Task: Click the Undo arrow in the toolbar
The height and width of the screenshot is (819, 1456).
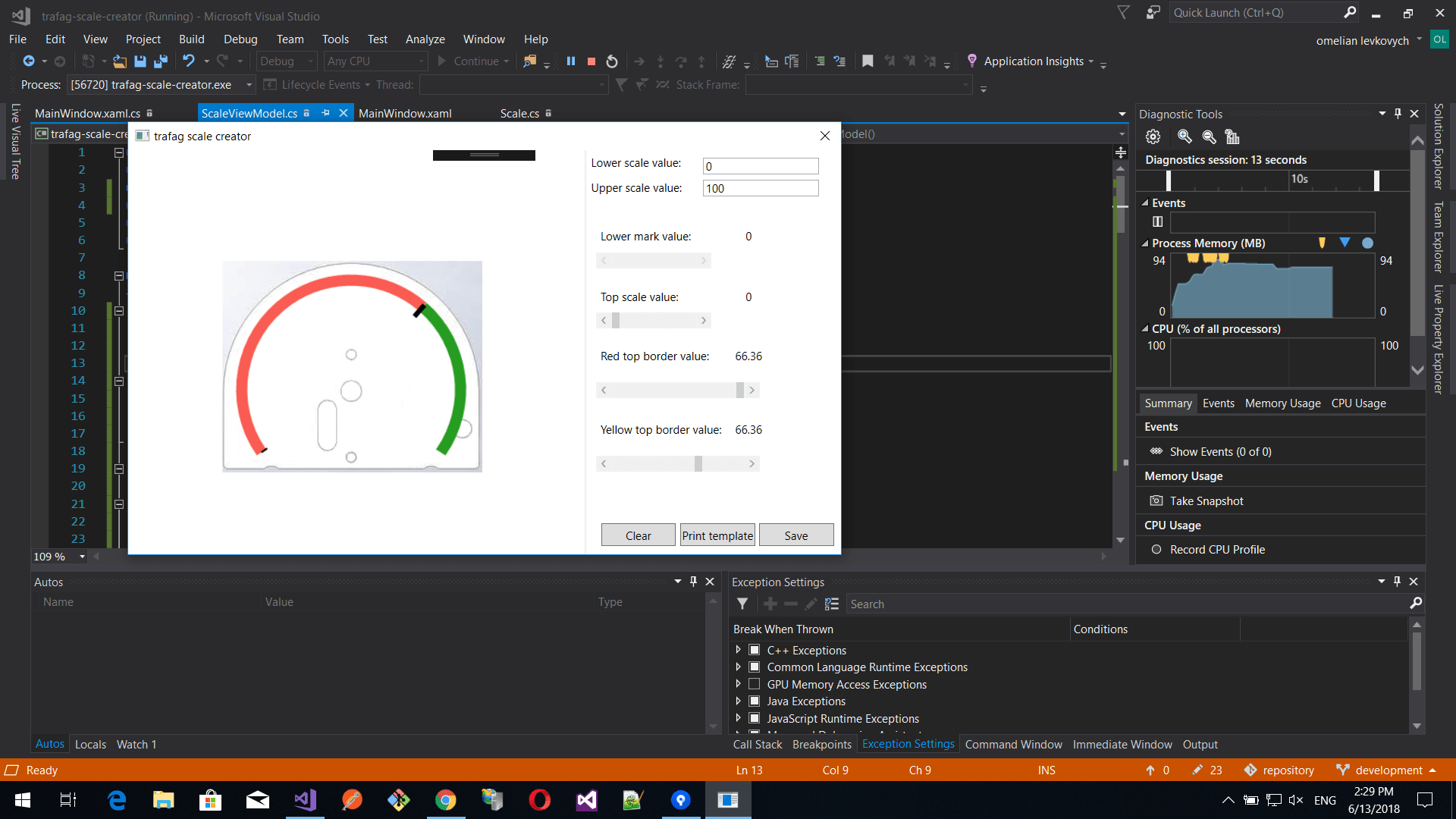Action: (x=188, y=61)
